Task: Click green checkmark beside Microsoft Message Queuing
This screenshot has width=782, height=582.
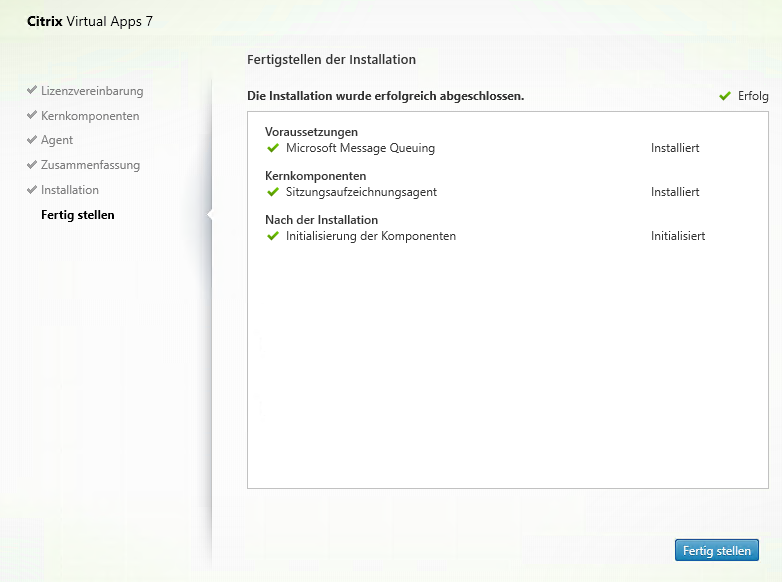Action: point(273,148)
